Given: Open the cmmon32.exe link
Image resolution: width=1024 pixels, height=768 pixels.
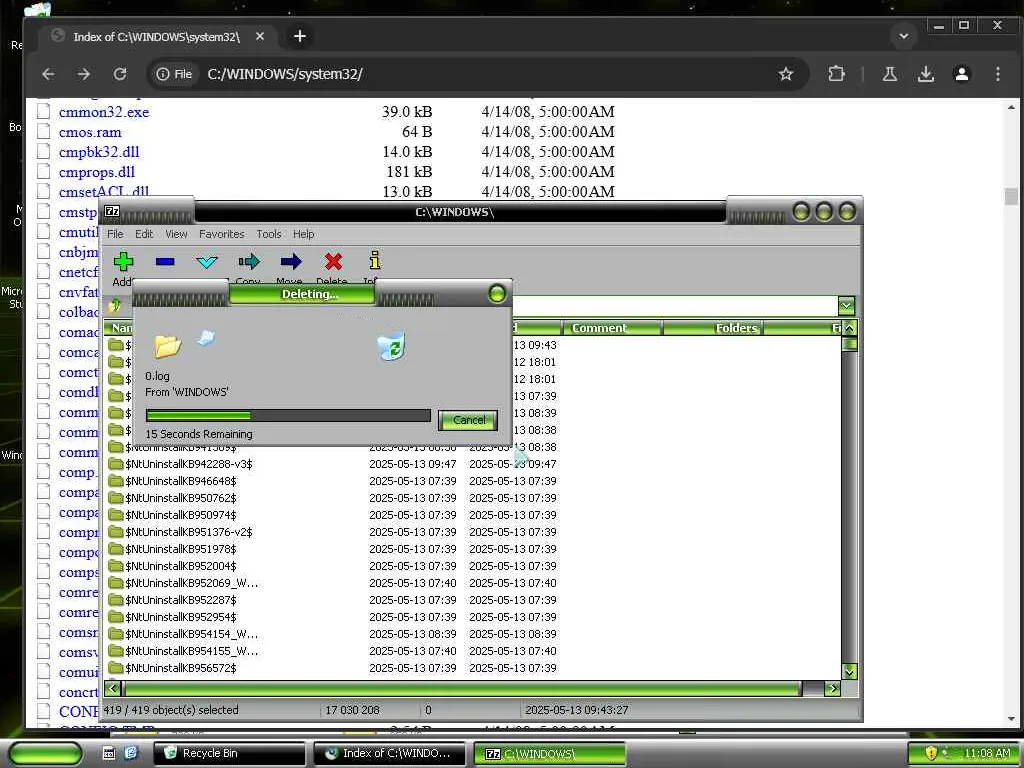Looking at the screenshot, I should pyautogui.click(x=104, y=112).
